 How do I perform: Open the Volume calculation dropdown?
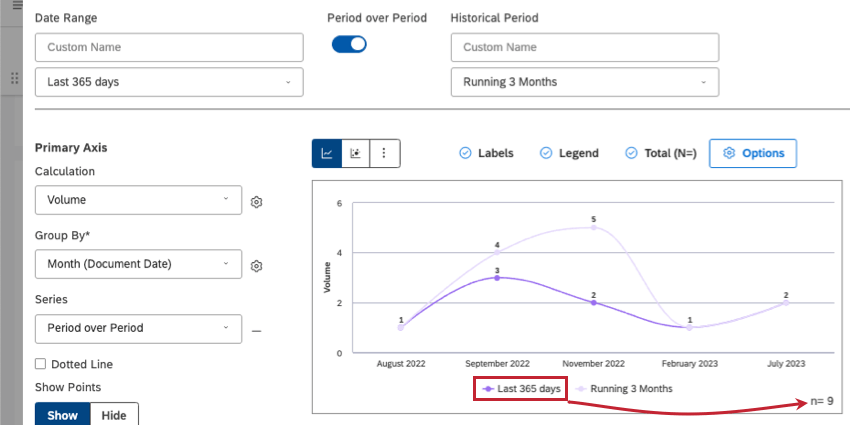138,200
